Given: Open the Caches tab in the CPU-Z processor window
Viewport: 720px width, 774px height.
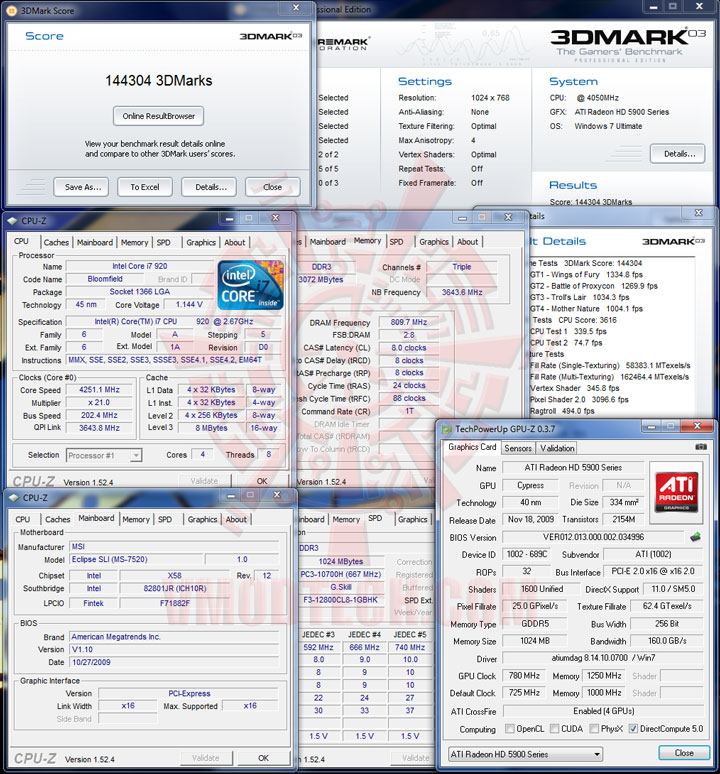Looking at the screenshot, I should [x=56, y=242].
